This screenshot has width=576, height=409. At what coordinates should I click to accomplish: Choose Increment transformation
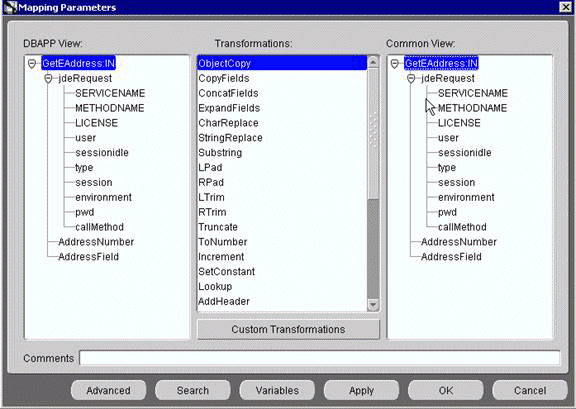point(282,257)
